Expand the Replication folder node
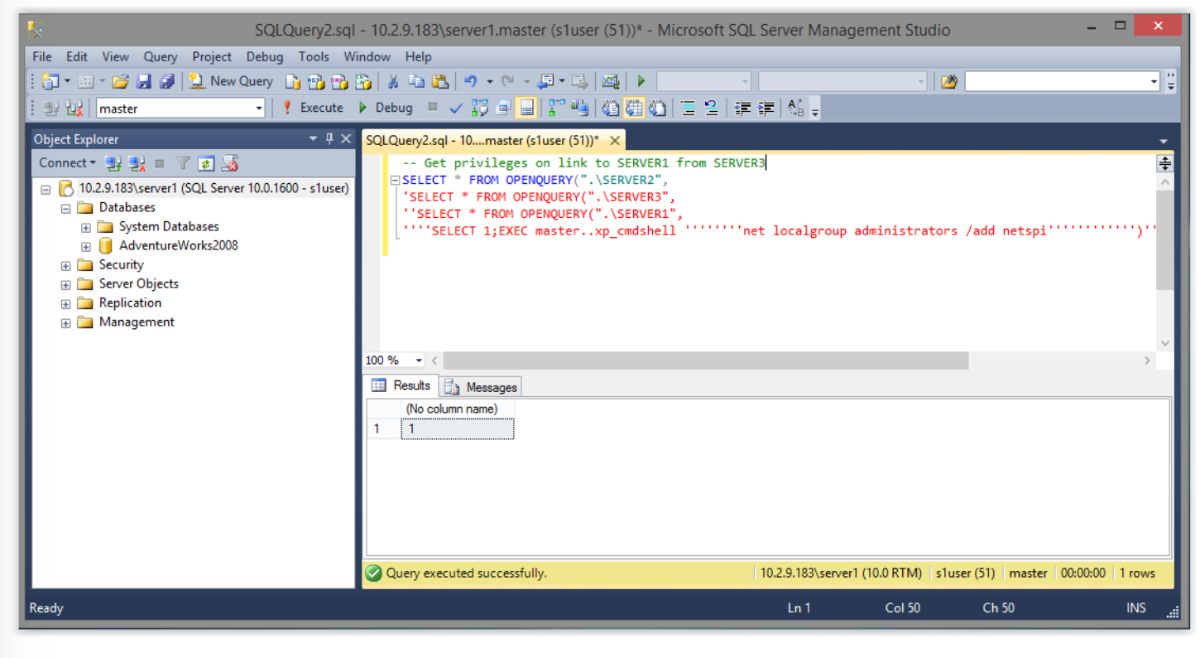Viewport: 1200px width, 658px height. coord(66,303)
